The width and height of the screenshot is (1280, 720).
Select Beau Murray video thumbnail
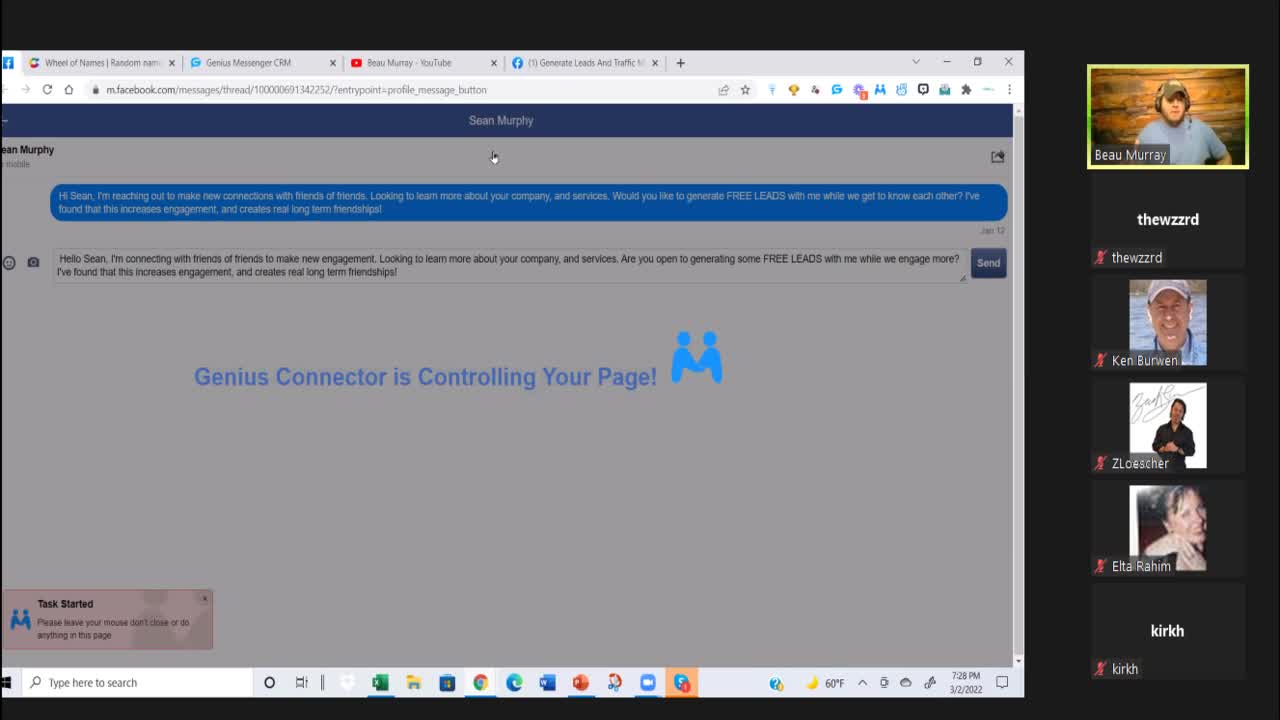pyautogui.click(x=1168, y=117)
